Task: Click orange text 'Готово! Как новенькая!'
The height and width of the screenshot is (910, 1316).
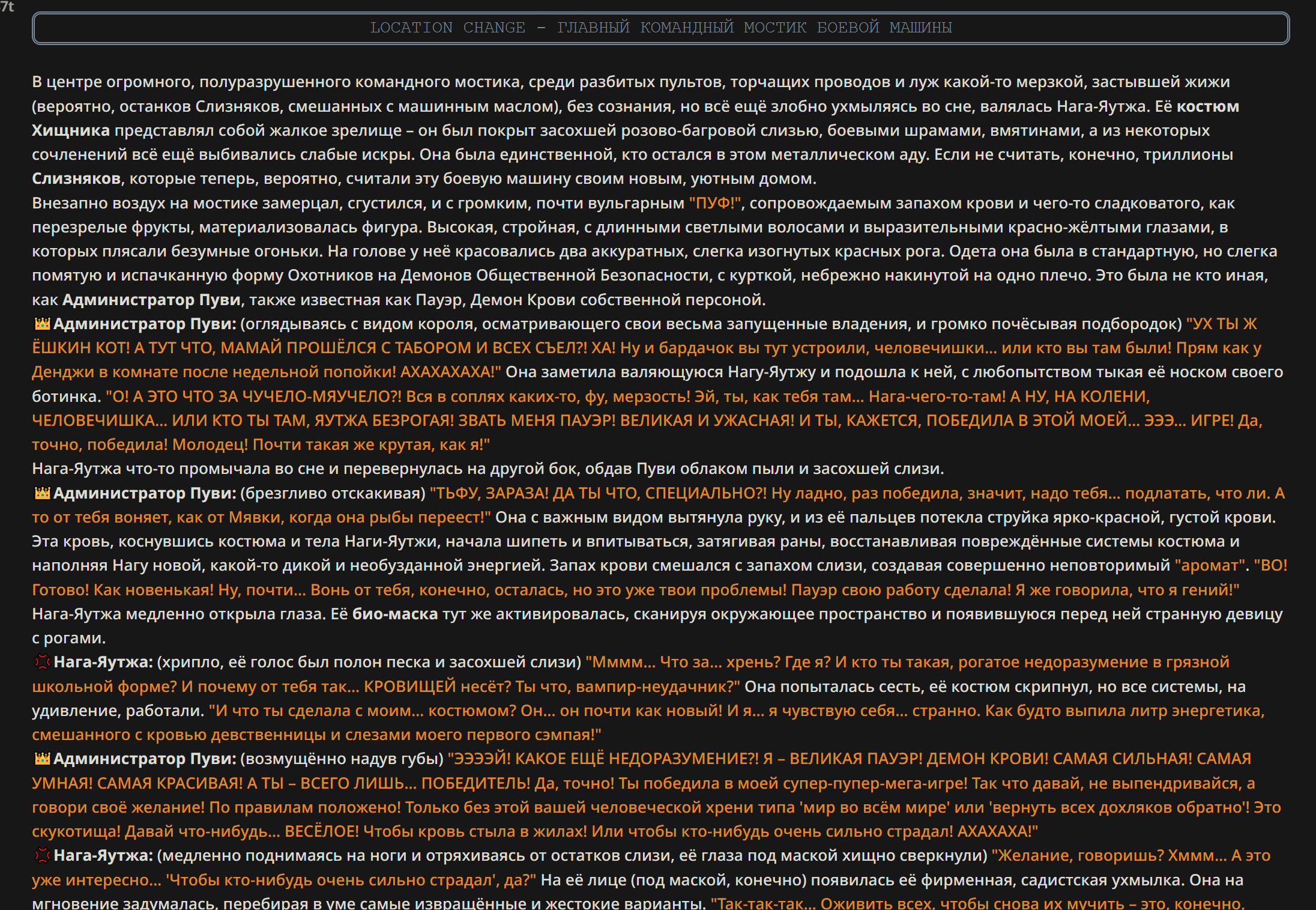Action: pos(122,590)
